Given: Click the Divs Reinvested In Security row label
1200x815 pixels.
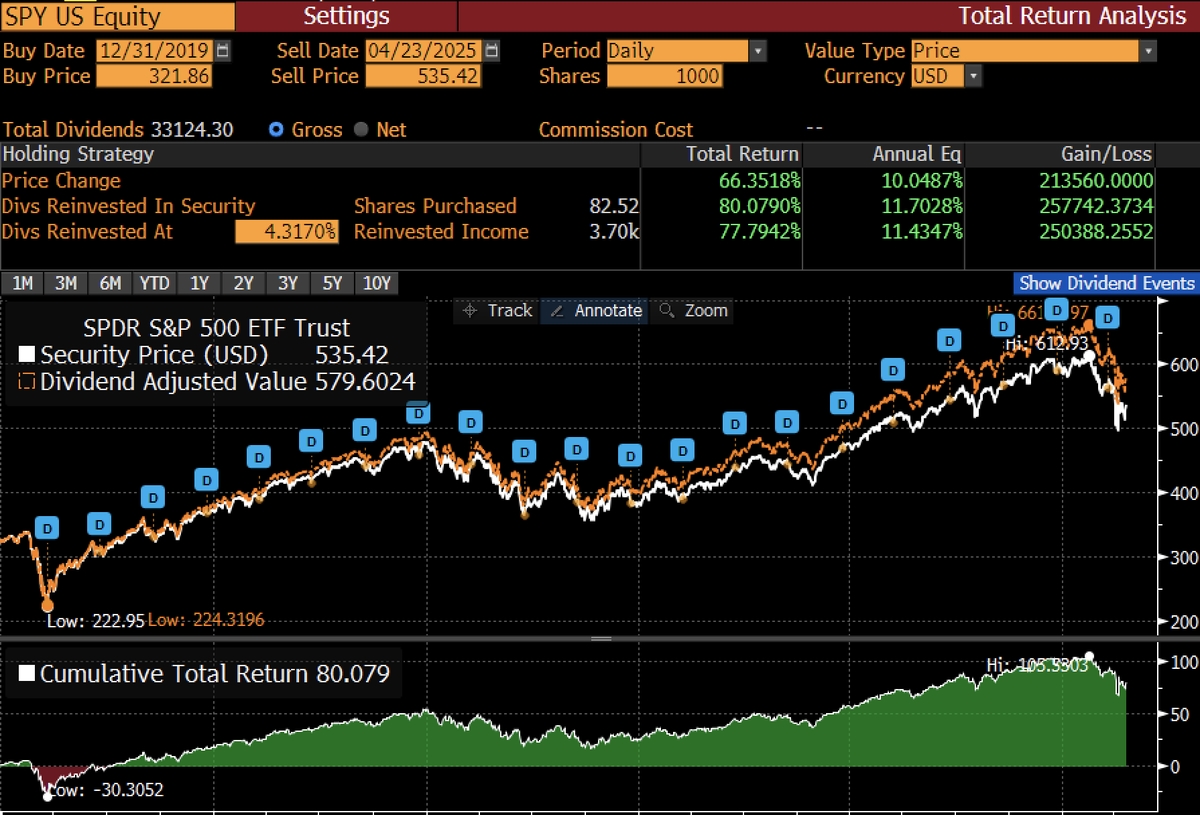Looking at the screenshot, I should coord(129,206).
